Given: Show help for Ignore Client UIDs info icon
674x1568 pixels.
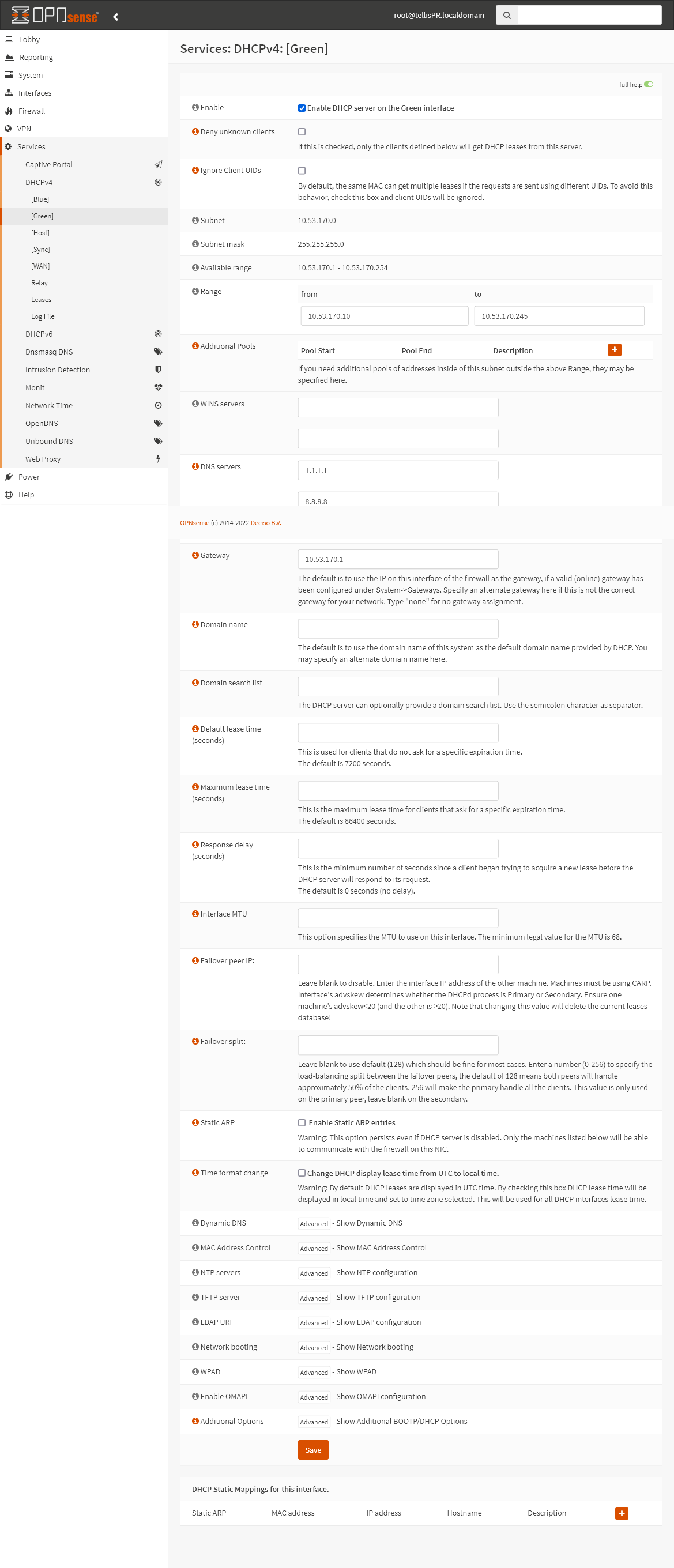Looking at the screenshot, I should pyautogui.click(x=195, y=171).
